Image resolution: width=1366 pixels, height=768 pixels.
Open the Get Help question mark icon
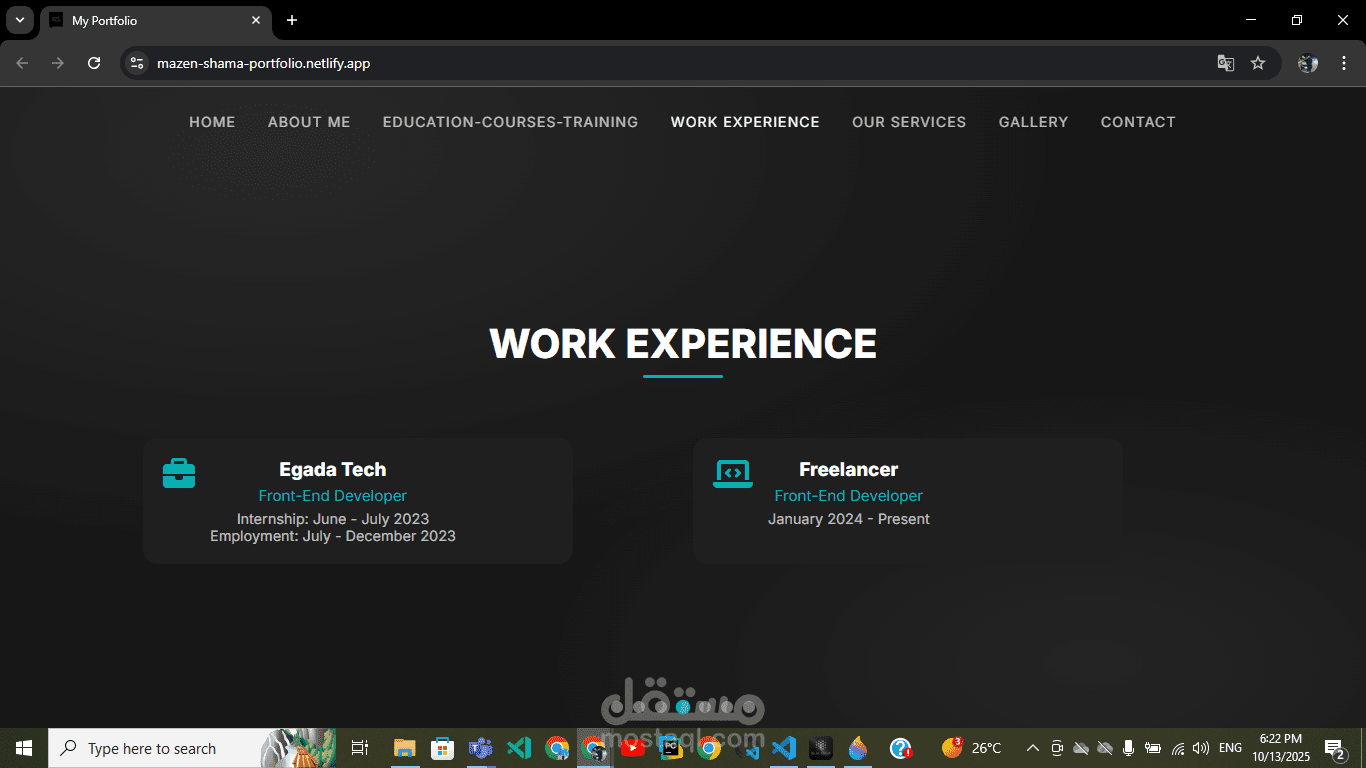tap(900, 748)
